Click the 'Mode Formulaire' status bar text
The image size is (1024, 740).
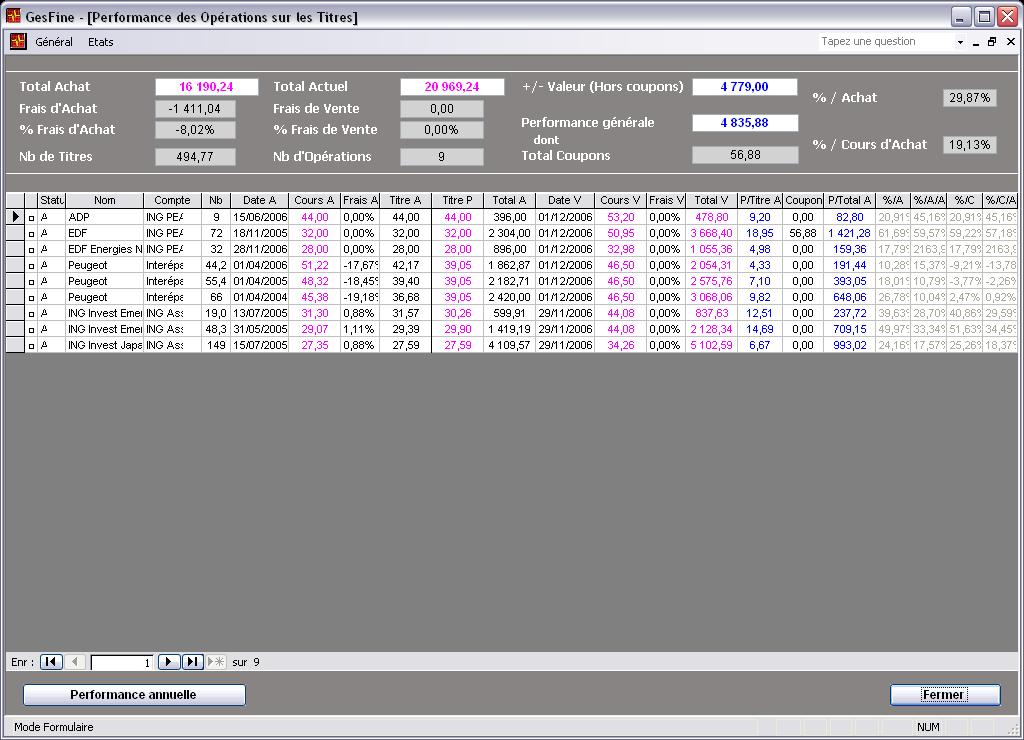click(54, 727)
